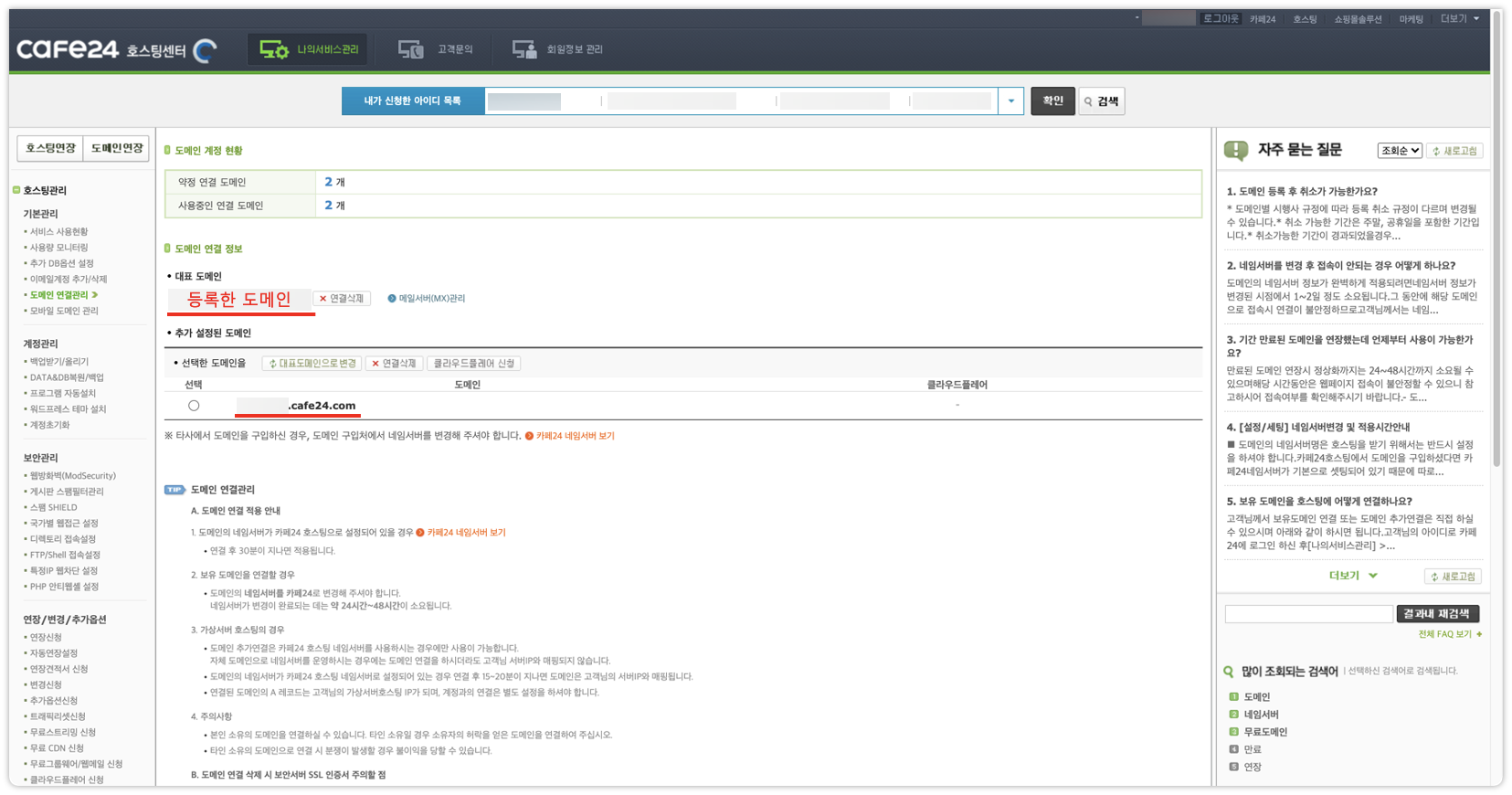Image resolution: width=1512 pixels, height=795 pixels.
Task: Open 웹방화벽(ModSecurity) in sidebar
Action: (72, 476)
